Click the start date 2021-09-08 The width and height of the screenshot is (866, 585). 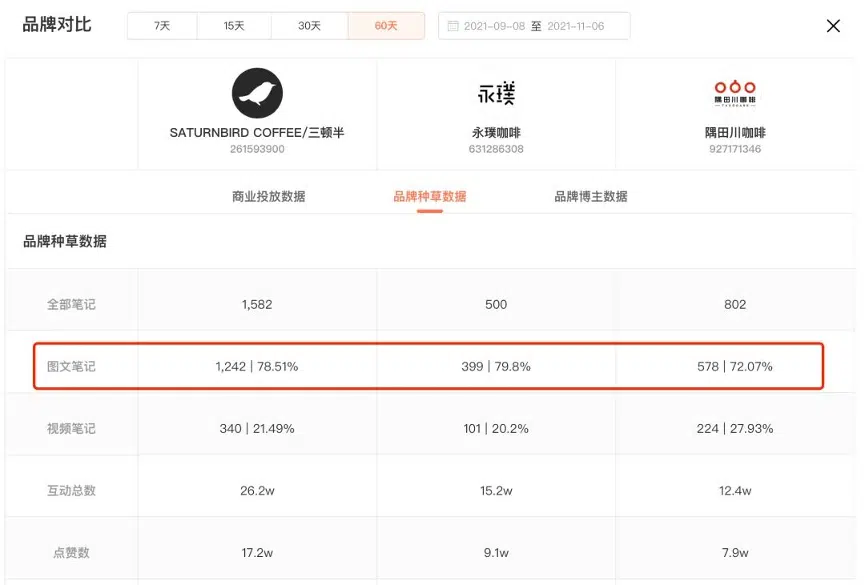click(x=494, y=26)
